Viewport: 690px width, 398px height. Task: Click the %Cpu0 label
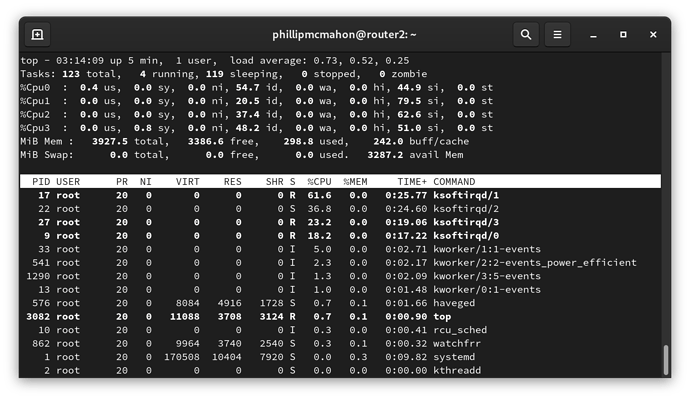click(x=35, y=87)
